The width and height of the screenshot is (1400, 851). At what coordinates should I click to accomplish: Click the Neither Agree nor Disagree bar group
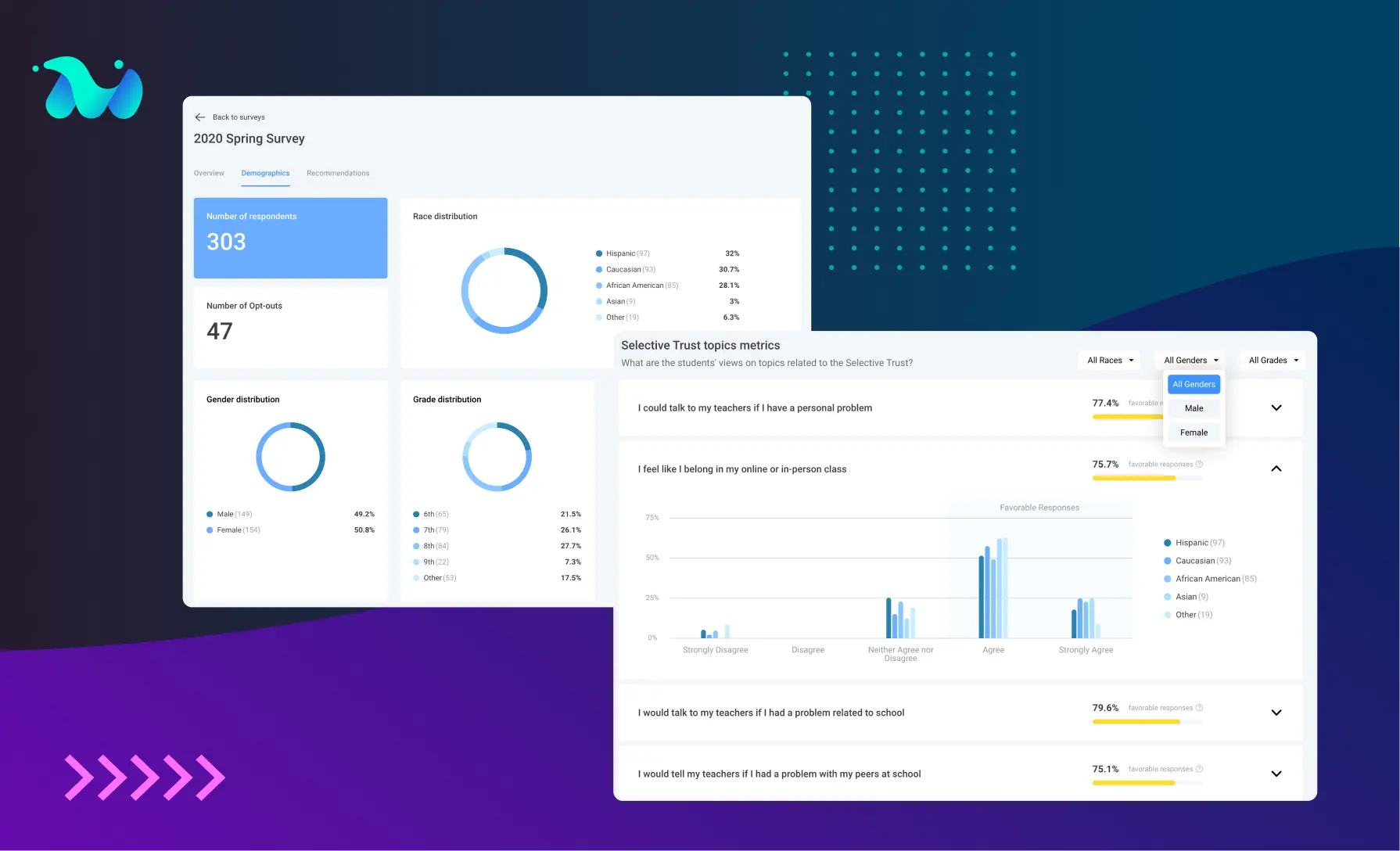900,618
